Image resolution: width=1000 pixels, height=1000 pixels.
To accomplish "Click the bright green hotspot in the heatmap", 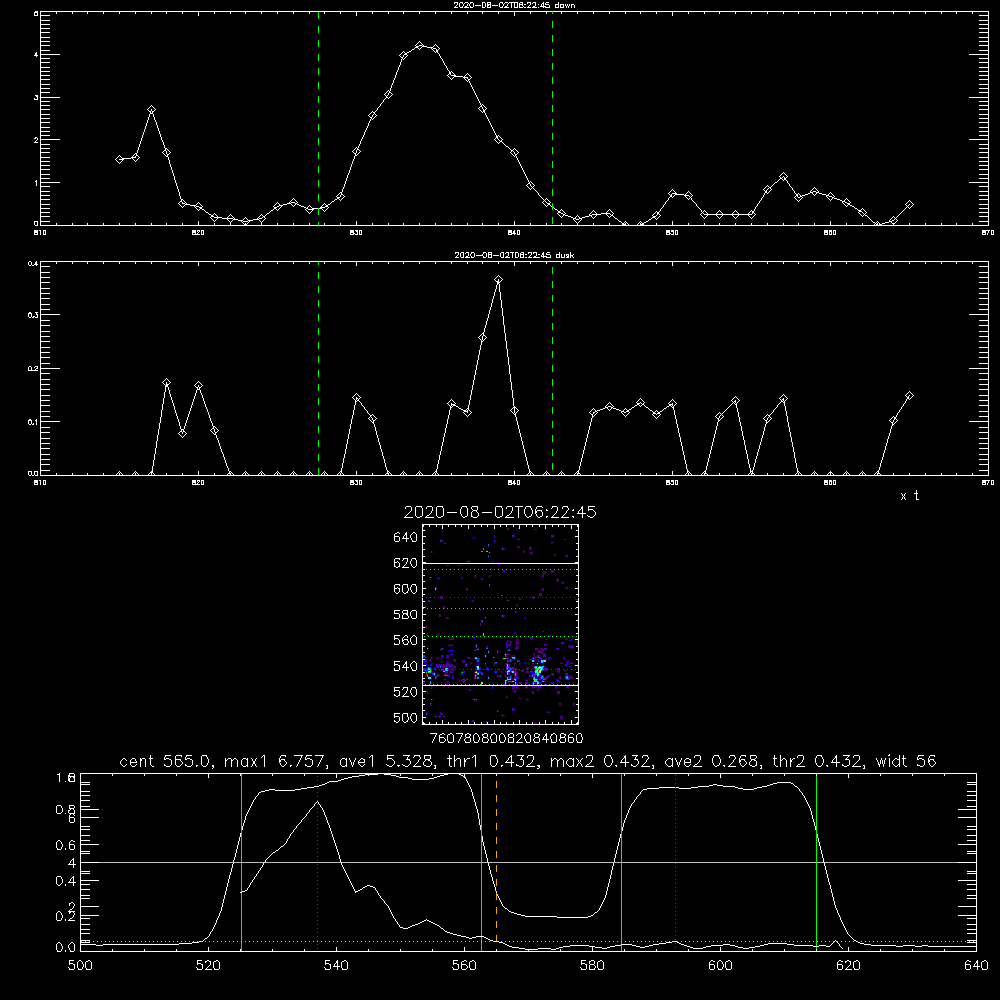I will click(538, 671).
